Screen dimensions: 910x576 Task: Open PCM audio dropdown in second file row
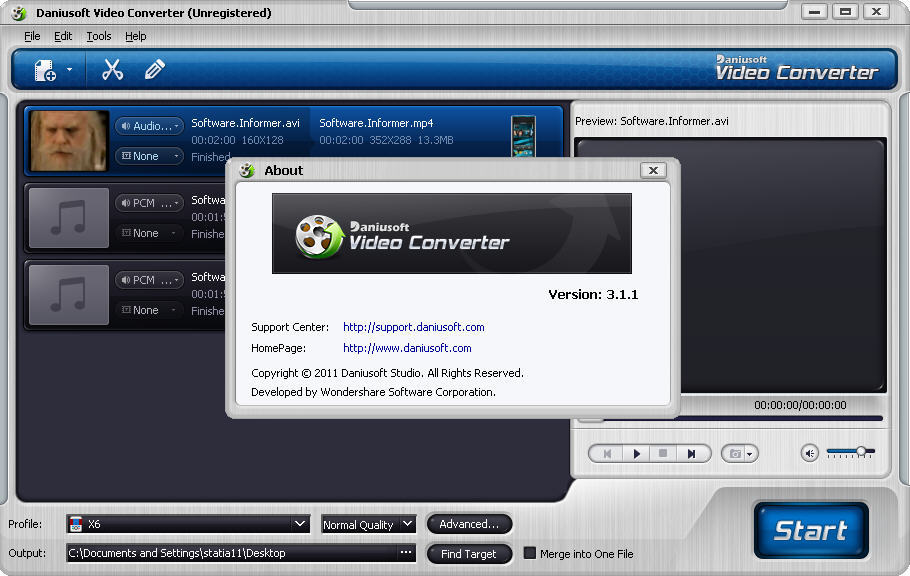(149, 203)
